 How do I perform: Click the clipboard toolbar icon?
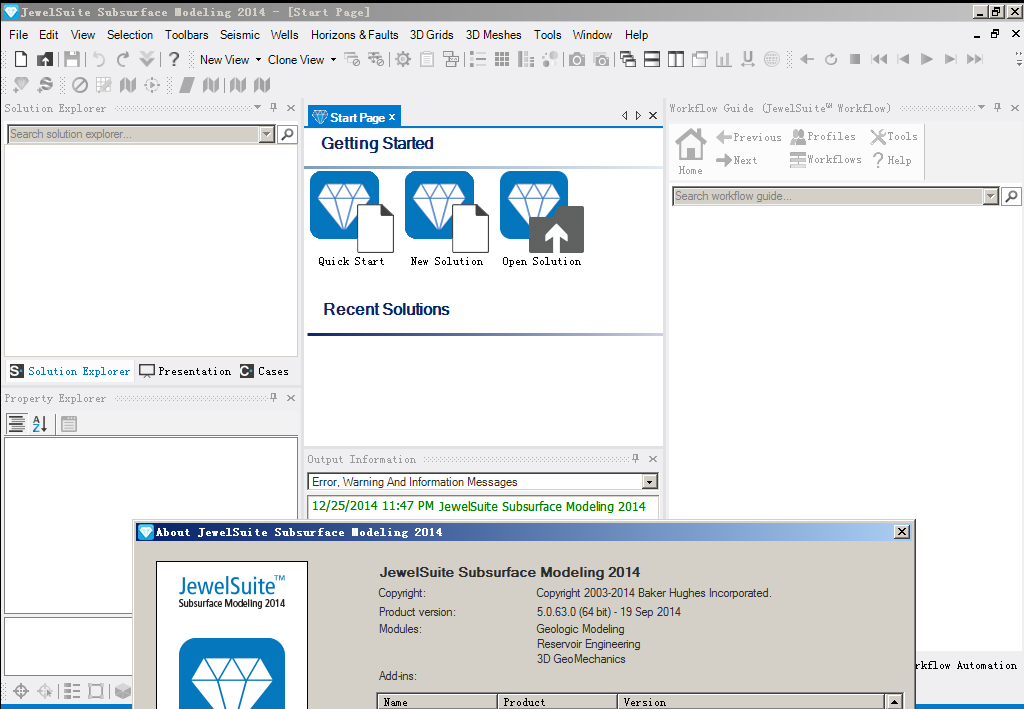pos(426,59)
